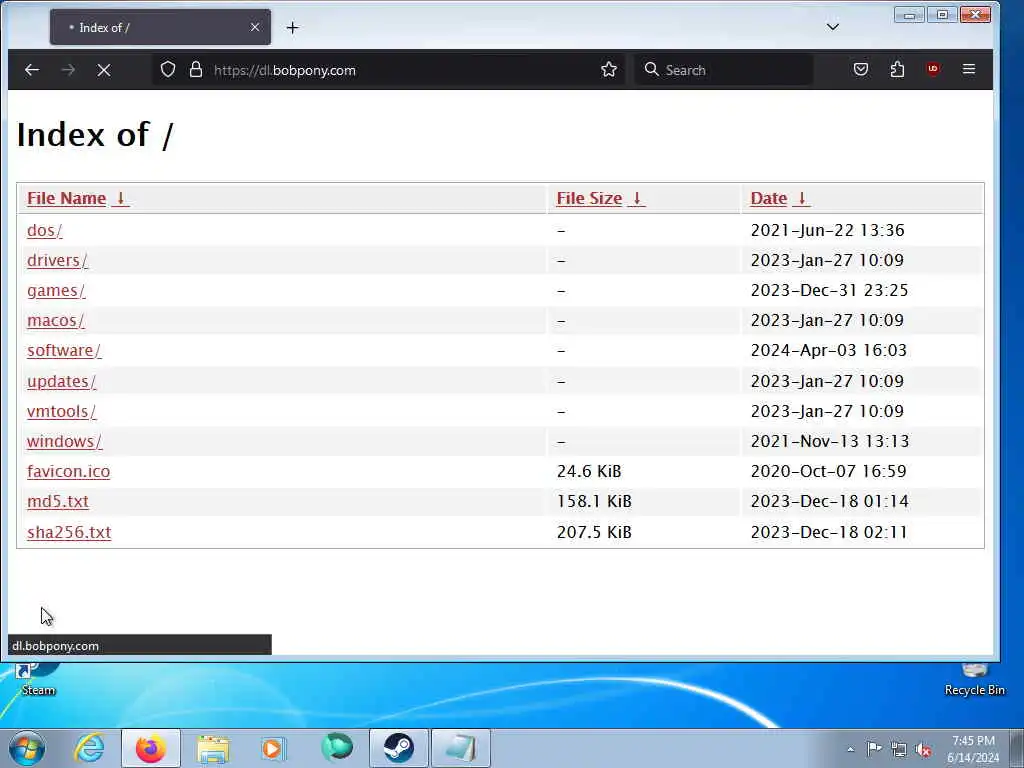1024x768 pixels.
Task: Open the Action Center flag icon
Action: (874, 749)
